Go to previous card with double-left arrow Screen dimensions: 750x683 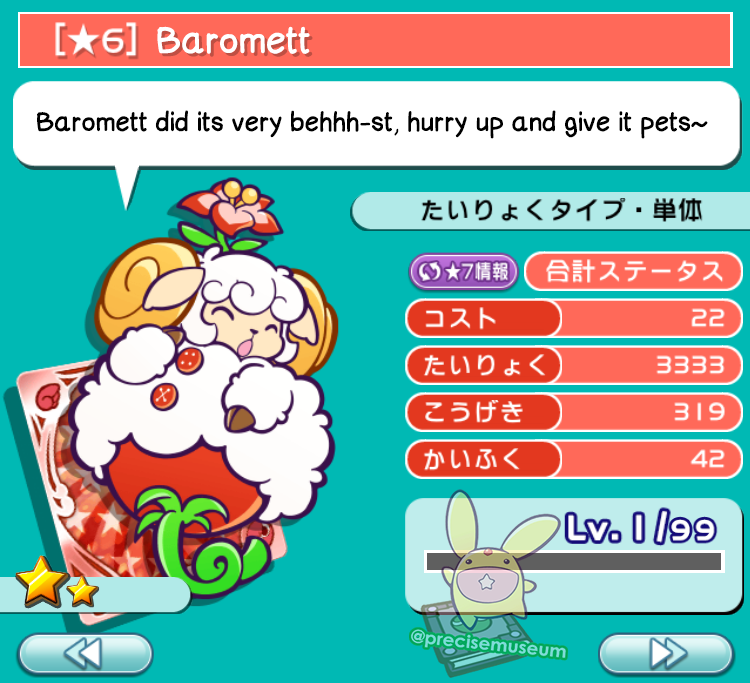(x=85, y=653)
